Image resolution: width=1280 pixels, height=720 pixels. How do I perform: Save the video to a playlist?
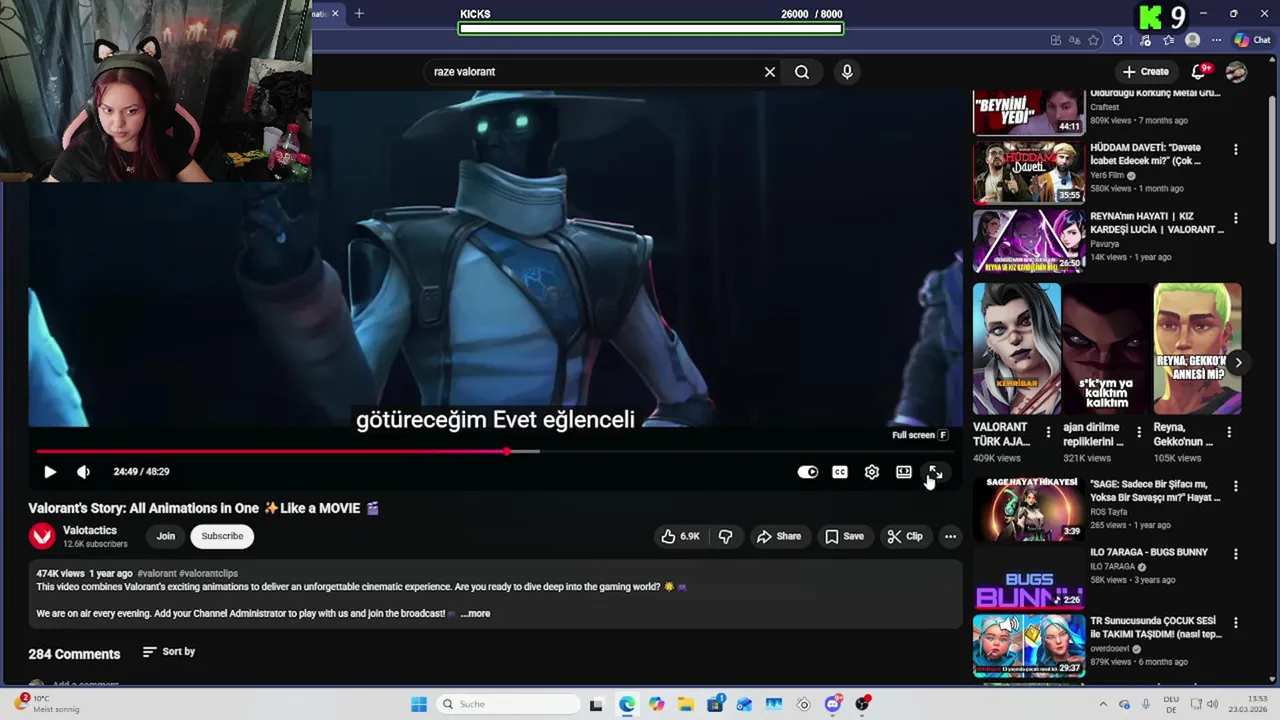tap(845, 536)
